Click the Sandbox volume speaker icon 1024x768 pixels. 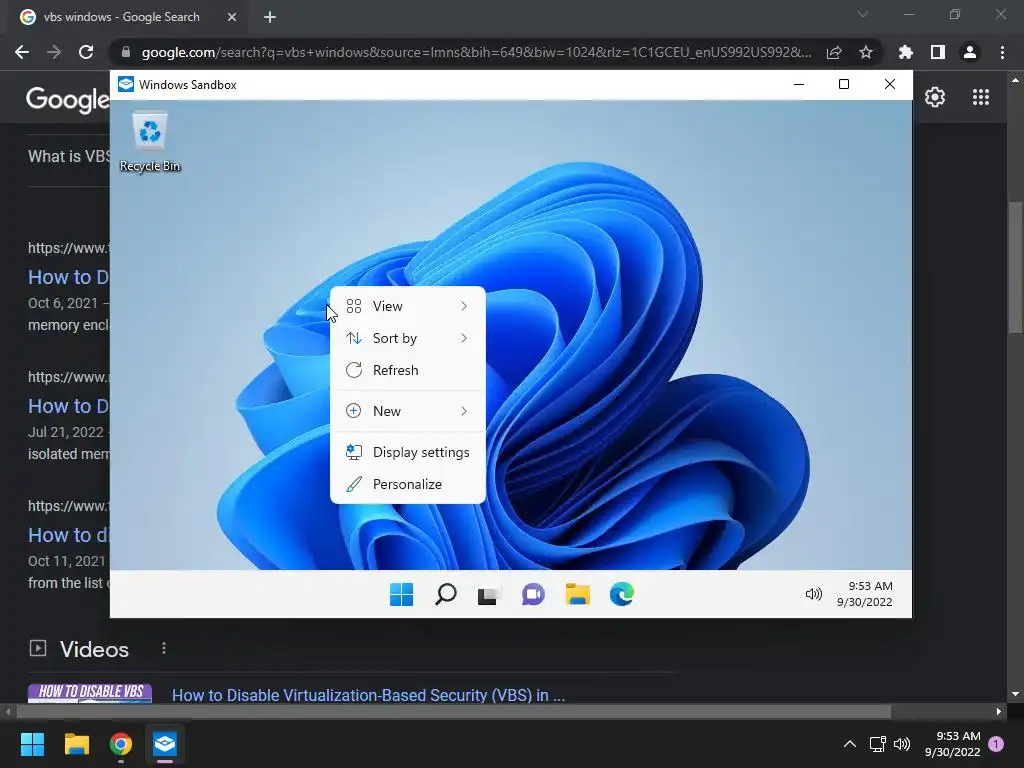tap(813, 594)
